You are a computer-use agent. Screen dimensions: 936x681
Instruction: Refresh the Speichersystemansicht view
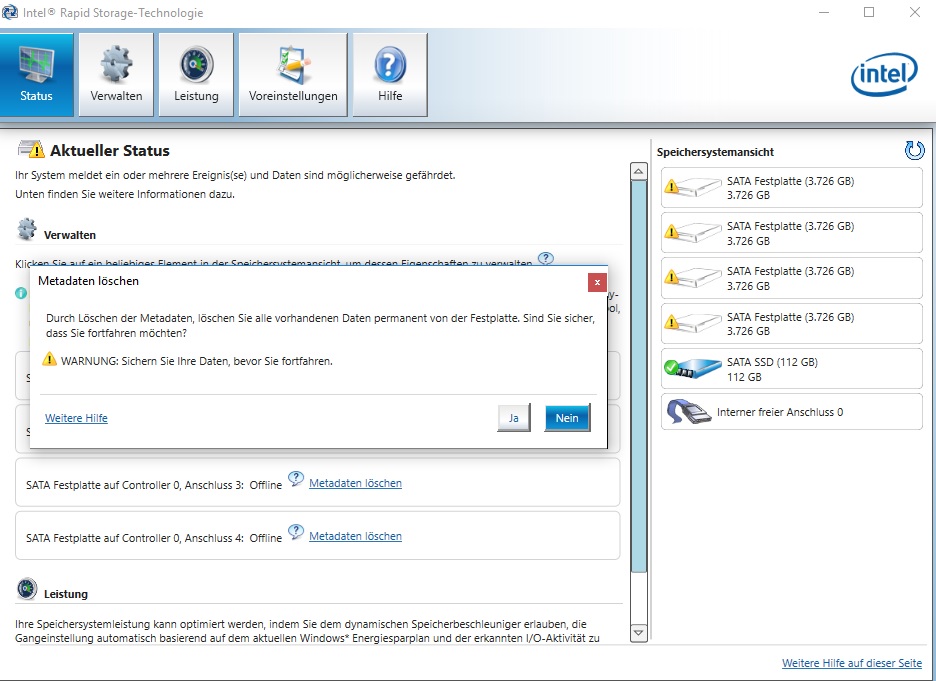(x=914, y=150)
